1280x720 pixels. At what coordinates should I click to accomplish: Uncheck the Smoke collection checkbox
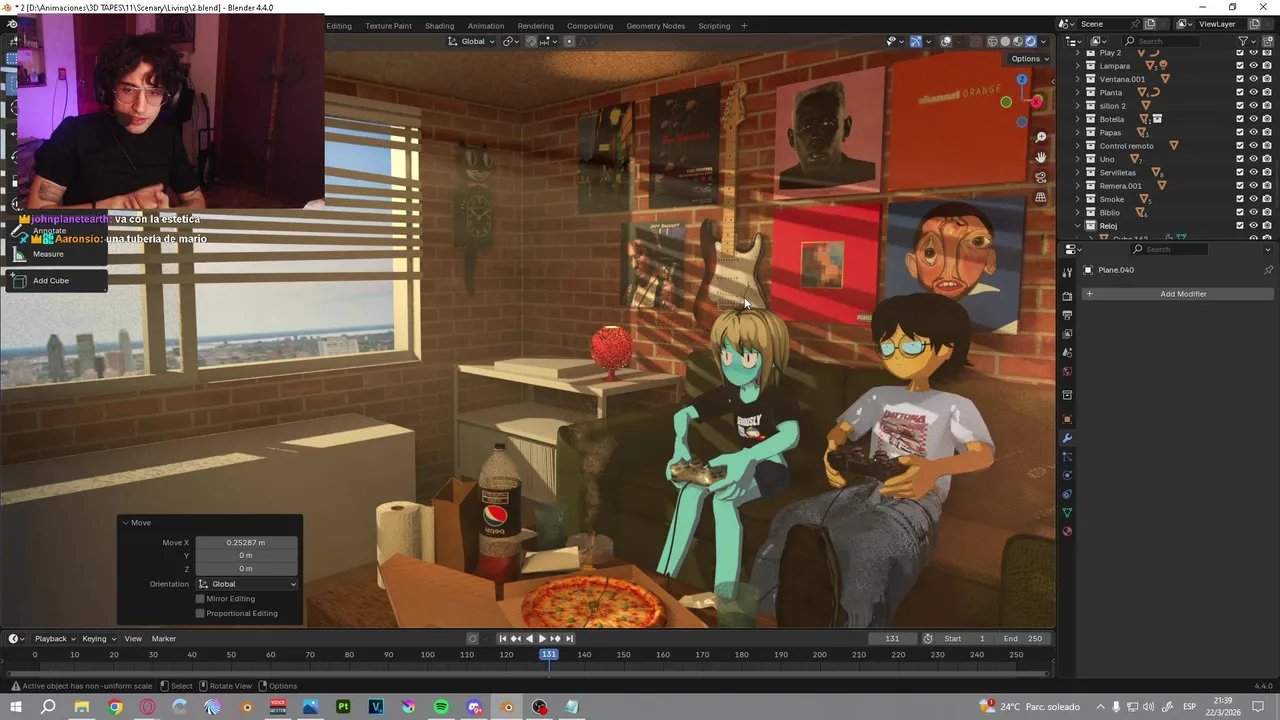coord(1240,199)
